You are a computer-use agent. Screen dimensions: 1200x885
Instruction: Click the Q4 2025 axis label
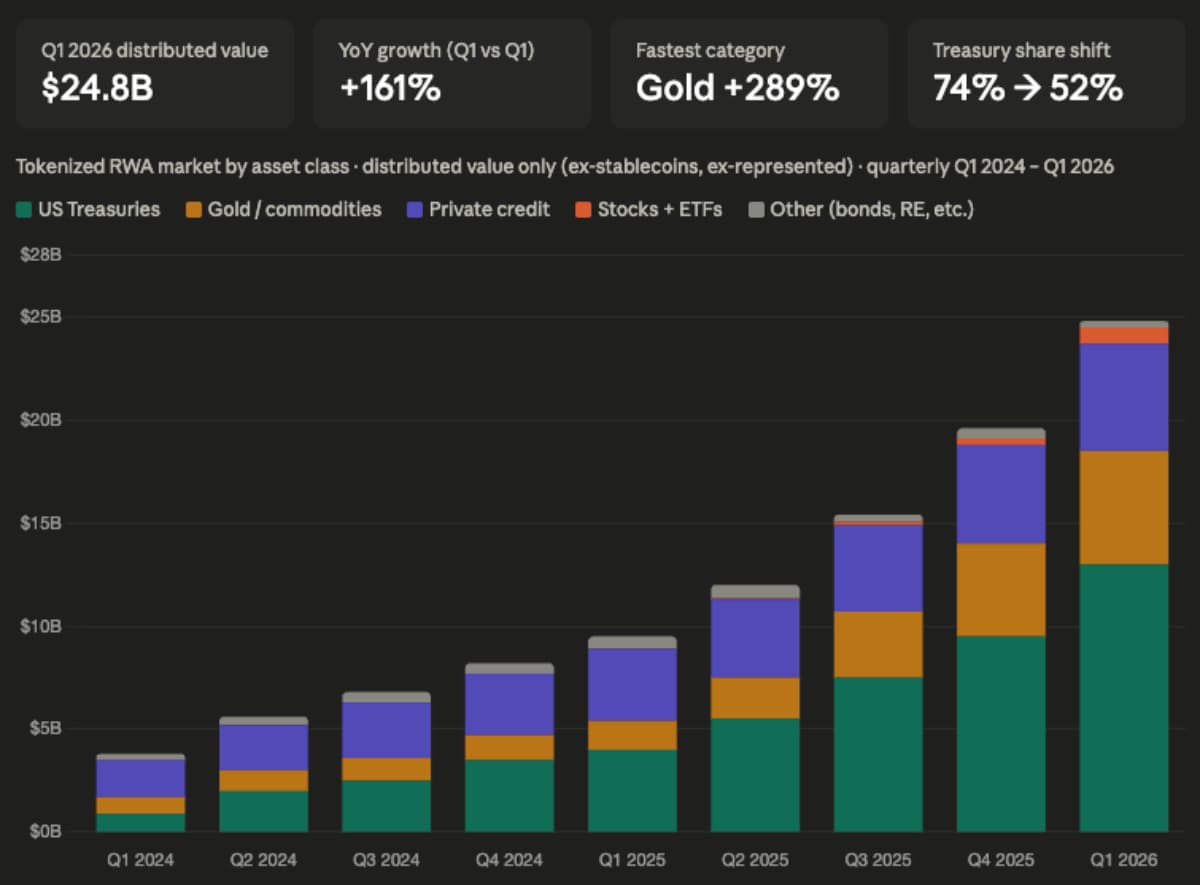pyautogui.click(x=1001, y=859)
